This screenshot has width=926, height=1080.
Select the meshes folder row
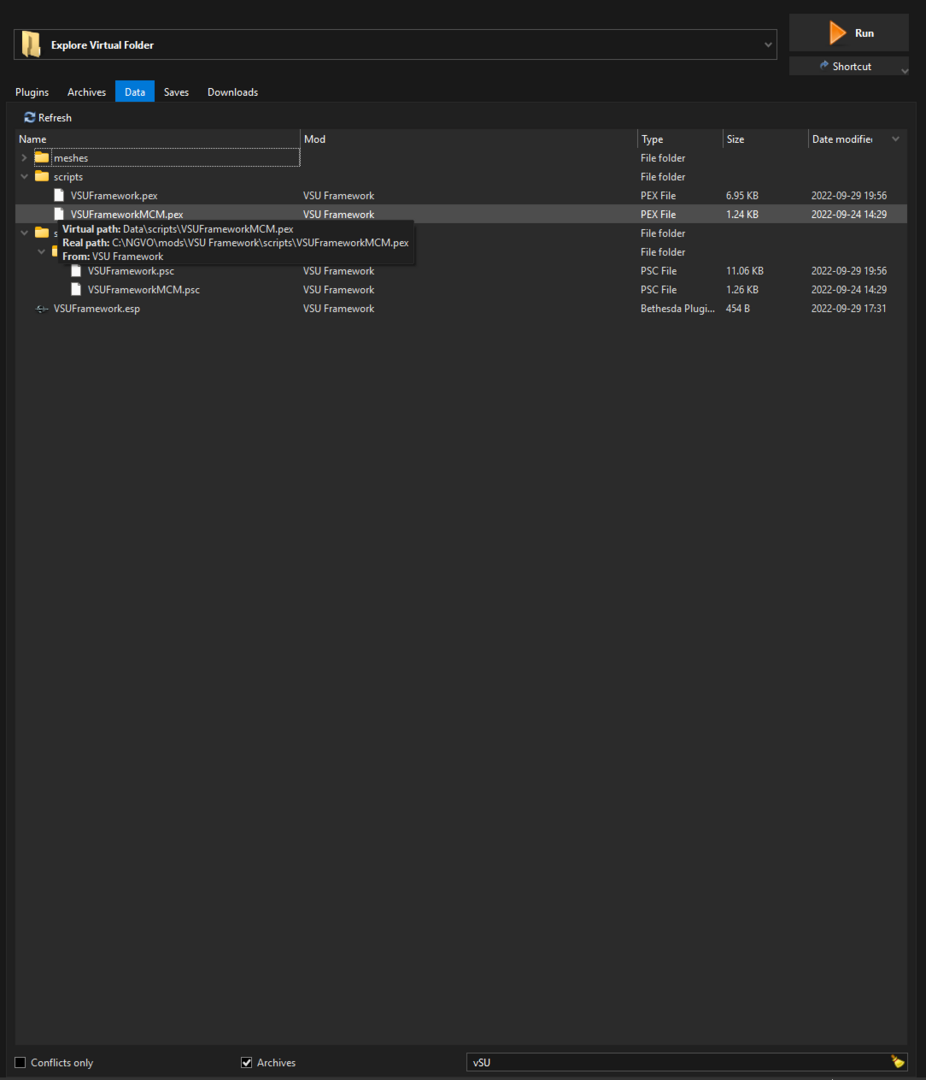(x=461, y=158)
